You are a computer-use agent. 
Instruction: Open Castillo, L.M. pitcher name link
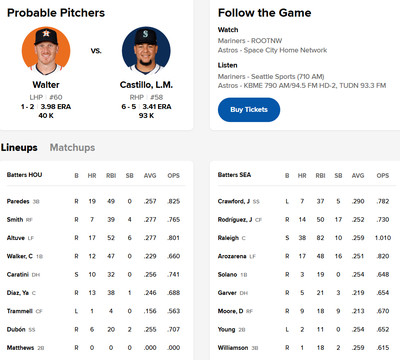tap(146, 85)
